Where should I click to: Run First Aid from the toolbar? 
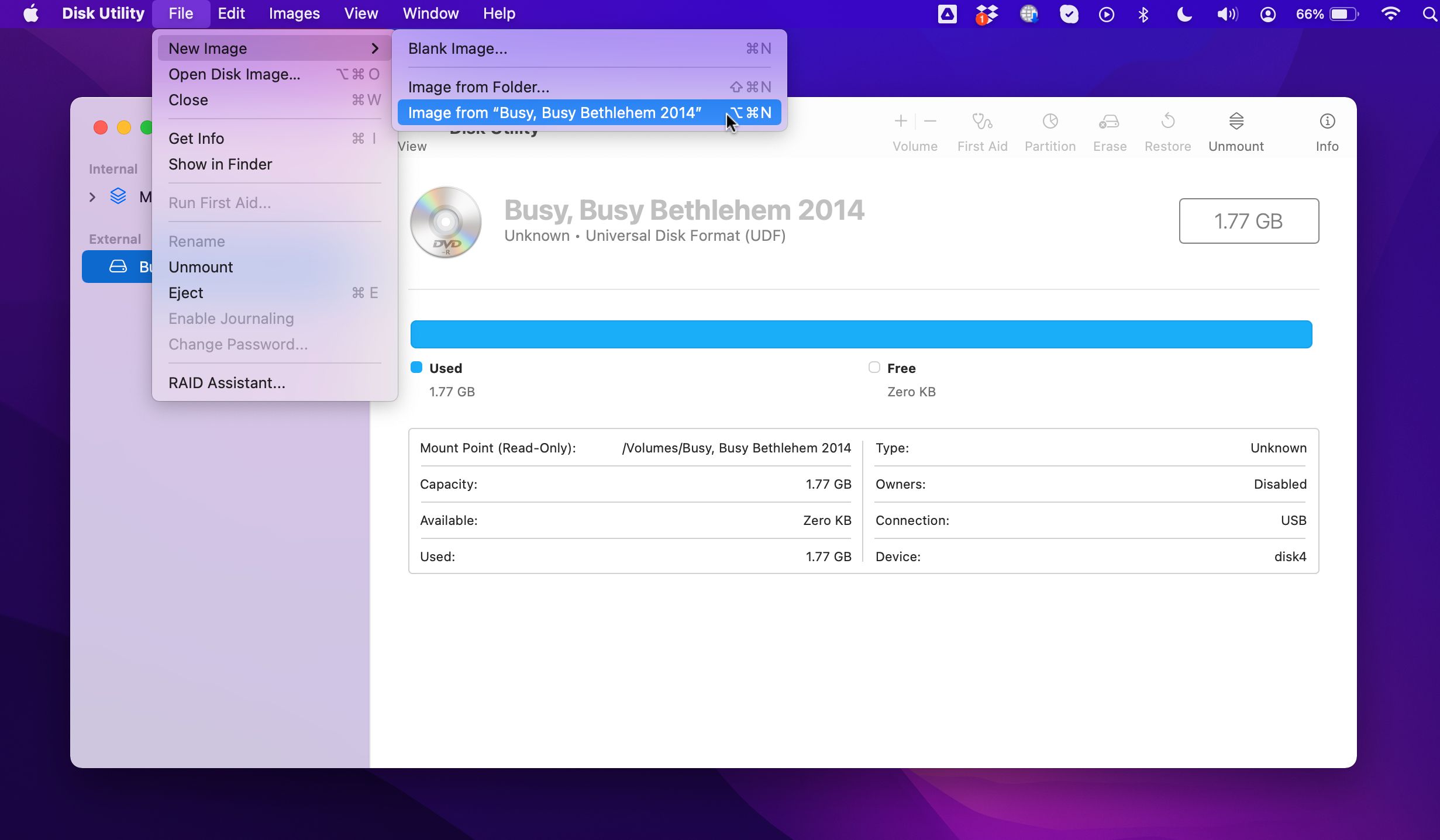pyautogui.click(x=982, y=130)
